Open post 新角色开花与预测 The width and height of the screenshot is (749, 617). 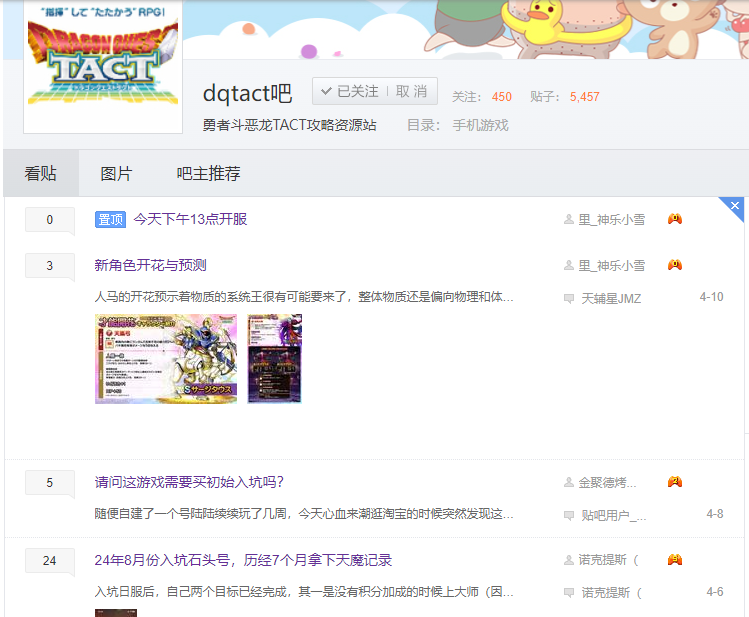(x=150, y=265)
